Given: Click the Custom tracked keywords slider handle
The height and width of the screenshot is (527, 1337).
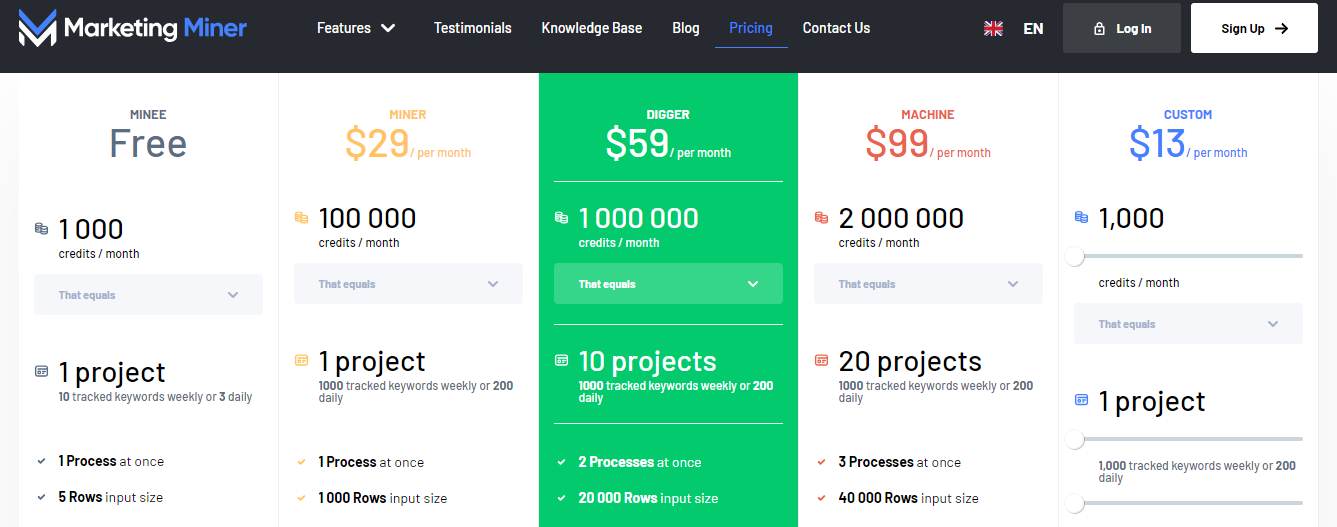Looking at the screenshot, I should [1075, 503].
